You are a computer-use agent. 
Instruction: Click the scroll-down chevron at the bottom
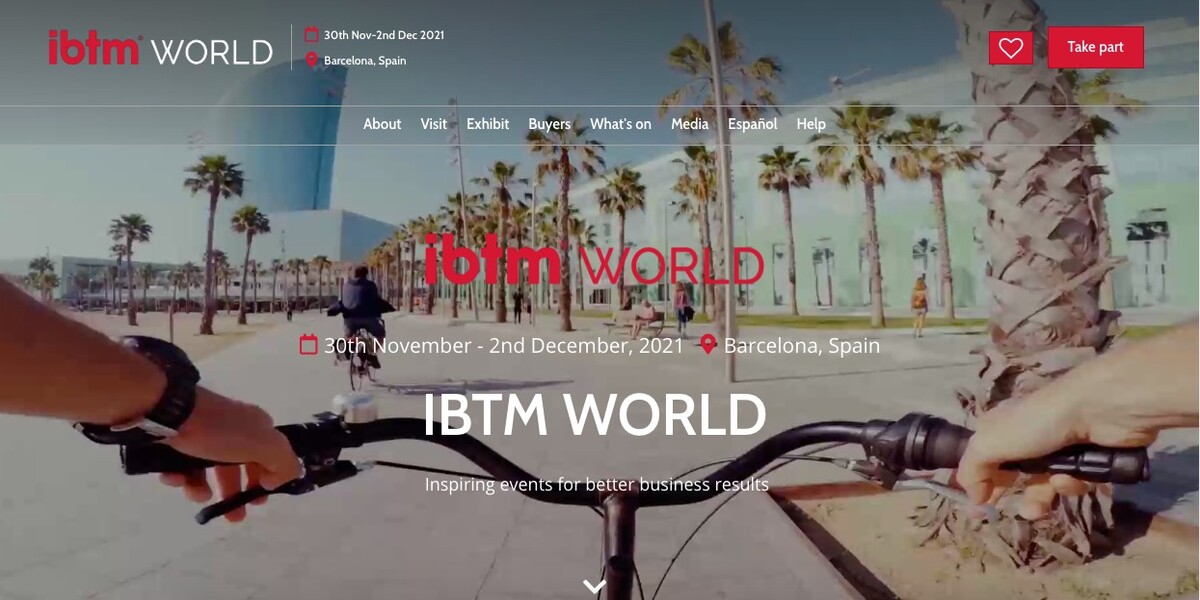pyautogui.click(x=595, y=586)
